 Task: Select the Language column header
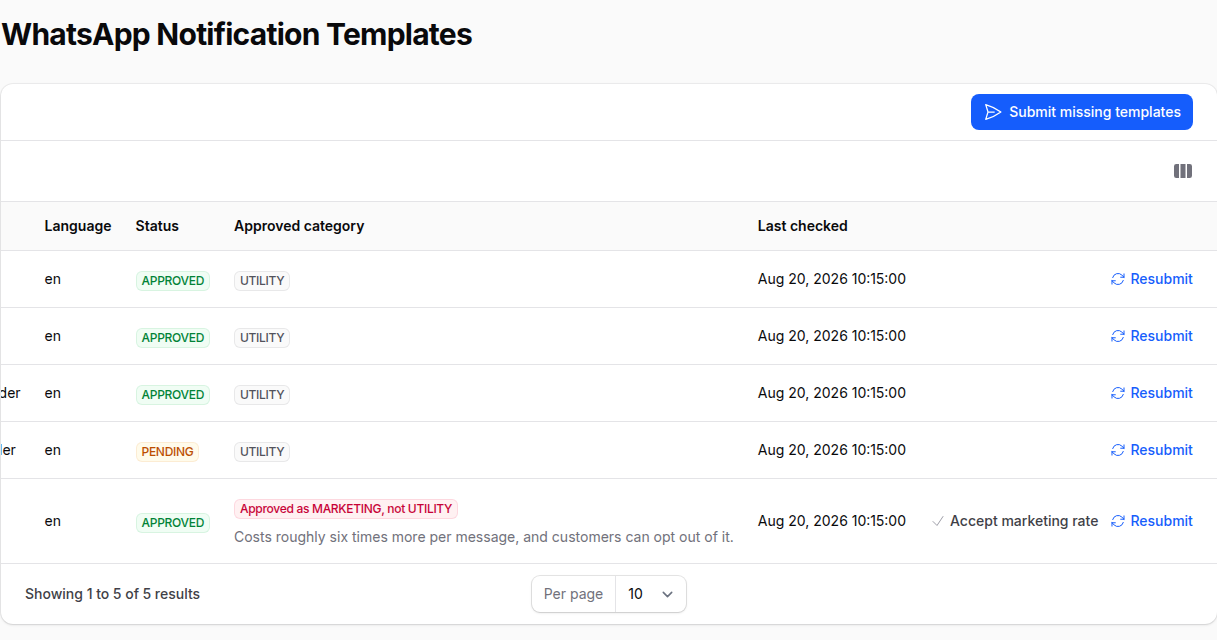pos(78,226)
